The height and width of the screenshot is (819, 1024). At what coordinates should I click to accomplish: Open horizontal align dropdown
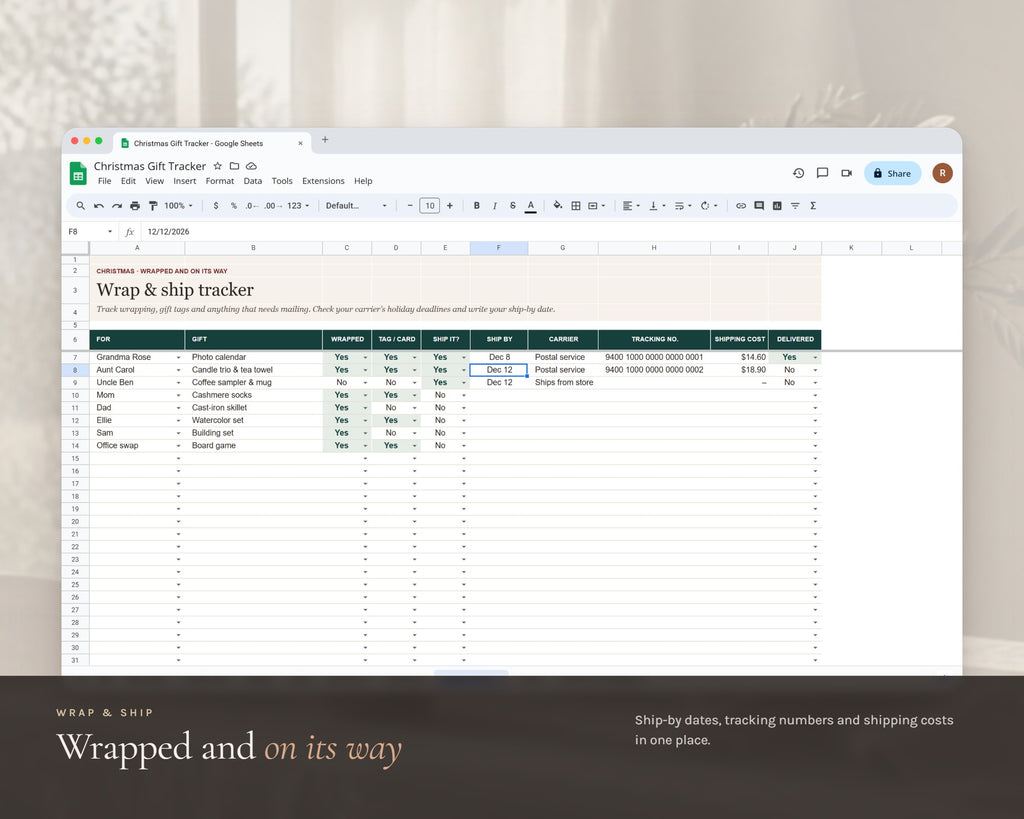coord(631,206)
